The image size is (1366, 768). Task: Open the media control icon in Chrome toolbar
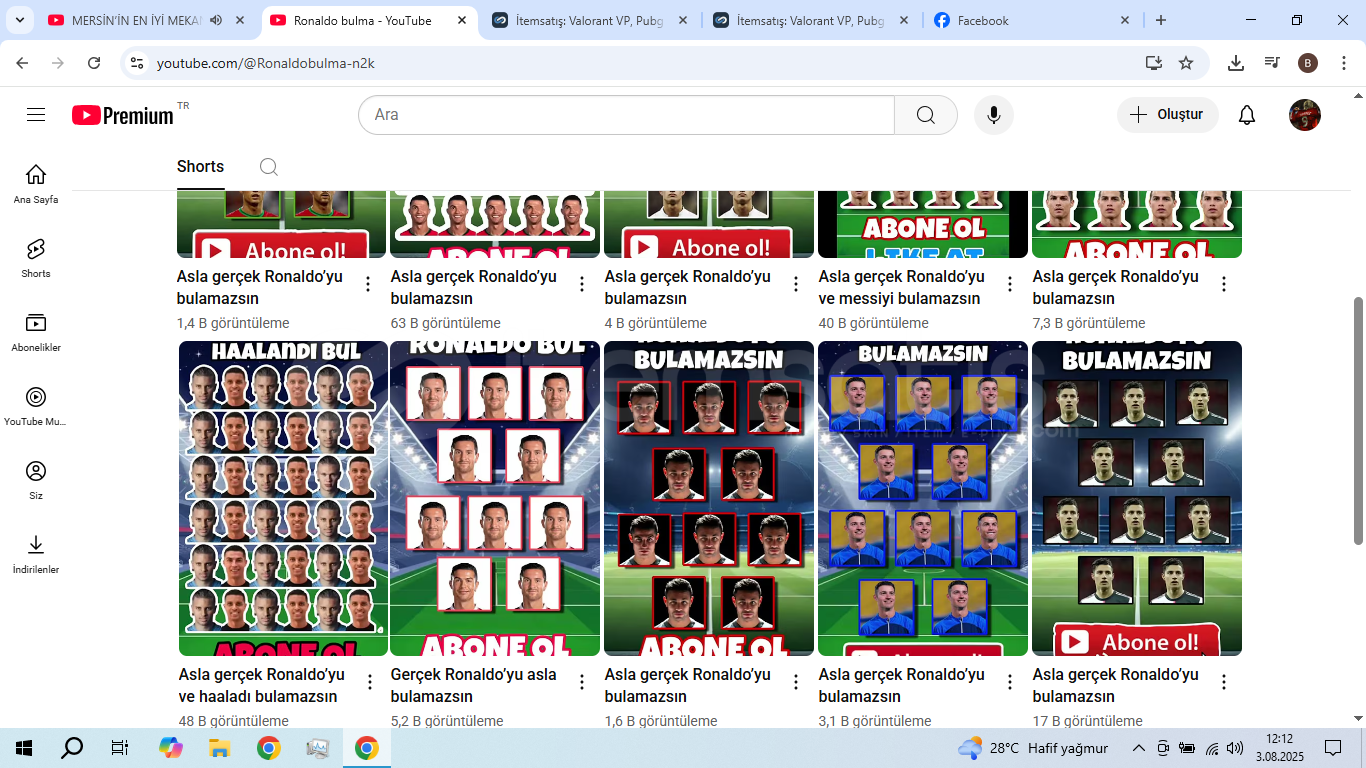pyautogui.click(x=1272, y=63)
